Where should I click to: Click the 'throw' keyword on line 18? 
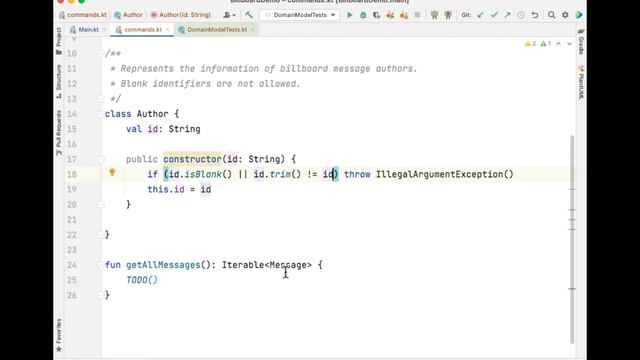coord(357,175)
